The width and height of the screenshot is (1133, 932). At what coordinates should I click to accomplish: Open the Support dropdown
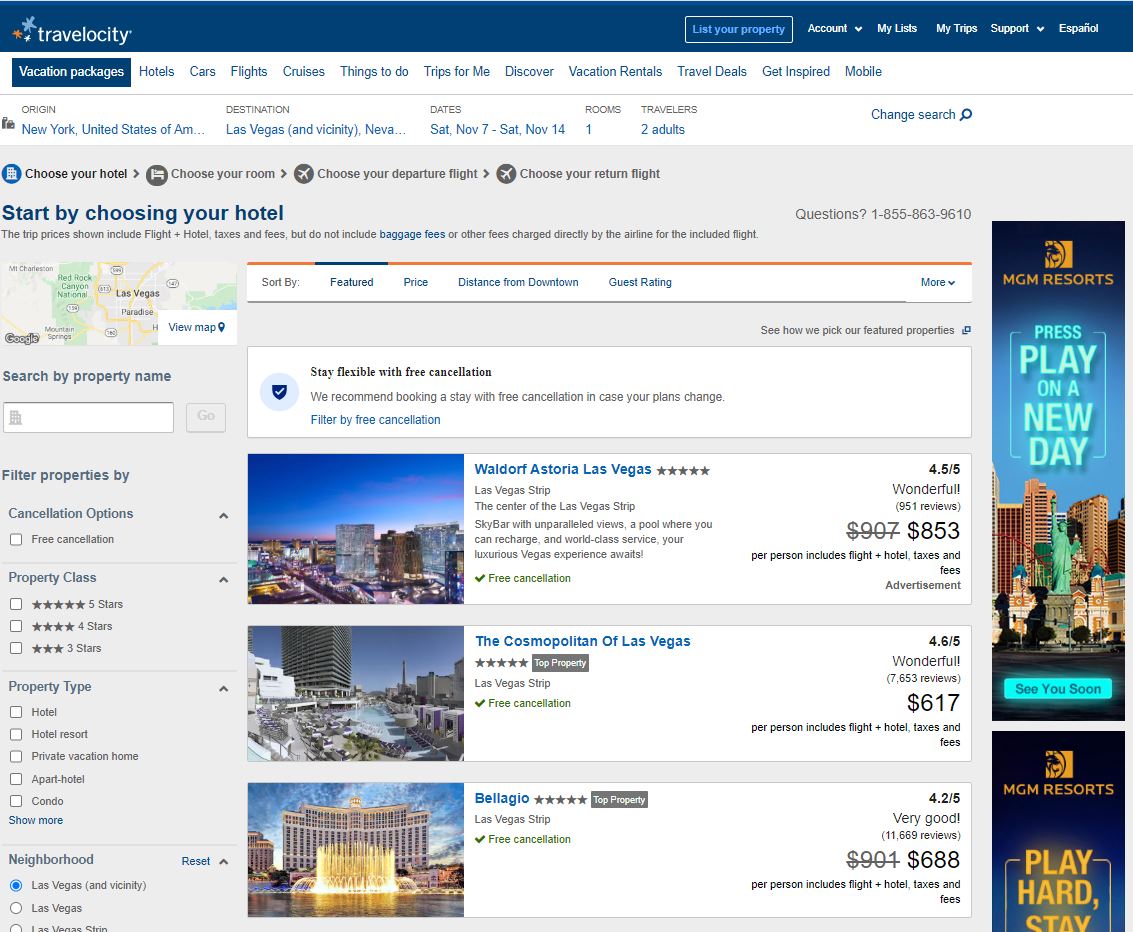pos(1017,28)
